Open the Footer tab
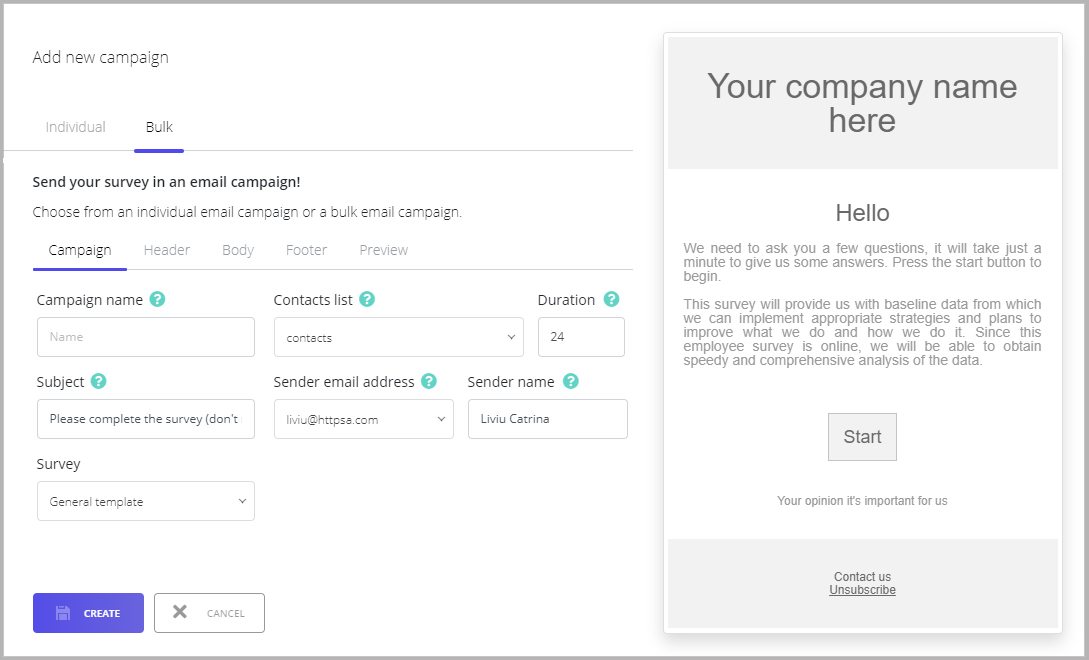The width and height of the screenshot is (1089, 660). point(306,250)
